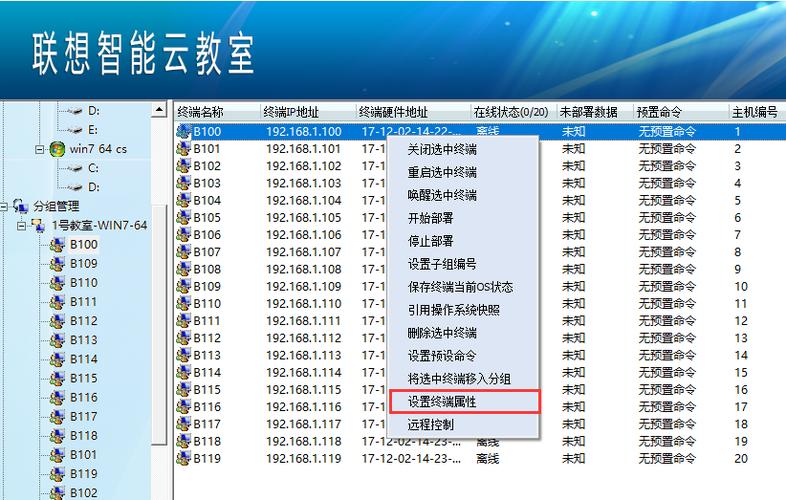Click tree icon next to B109

pyautogui.click(x=58, y=264)
